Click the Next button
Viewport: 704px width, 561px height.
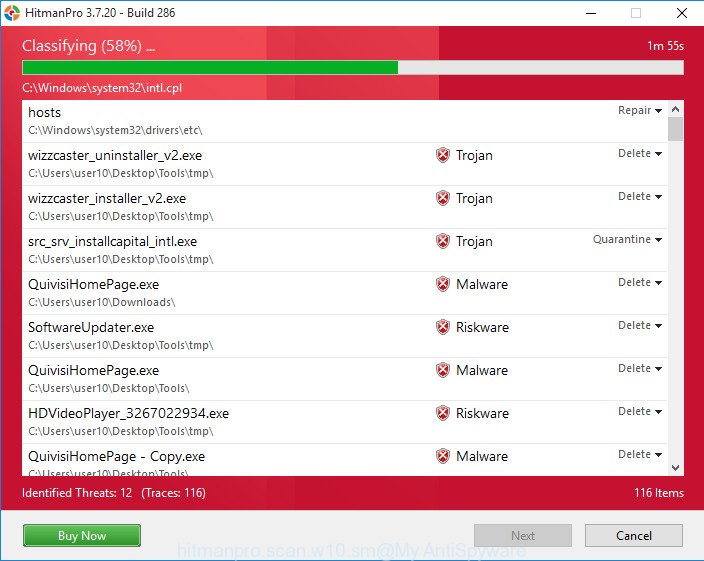click(x=523, y=535)
